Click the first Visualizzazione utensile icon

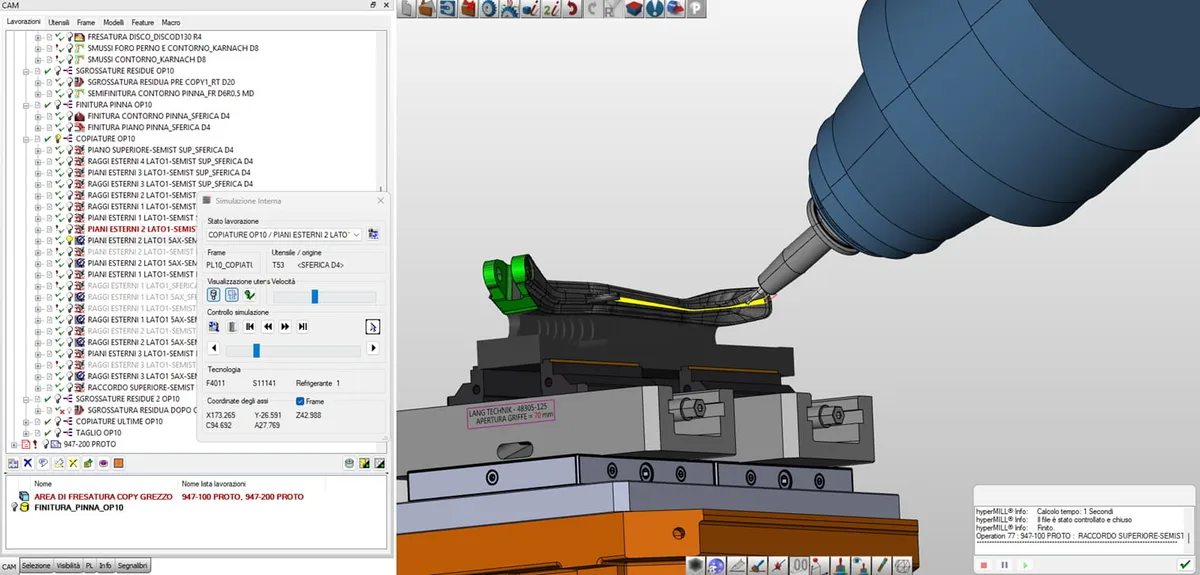(214, 296)
